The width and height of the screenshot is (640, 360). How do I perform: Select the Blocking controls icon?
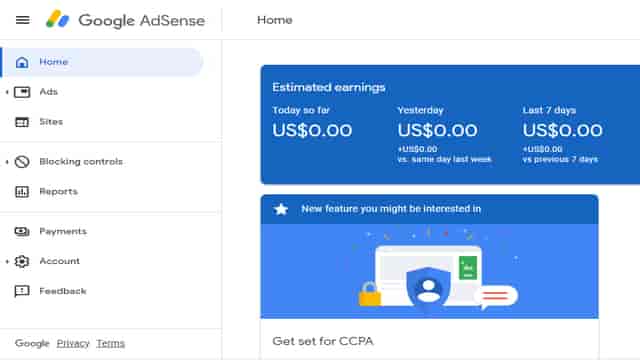[x=22, y=162]
